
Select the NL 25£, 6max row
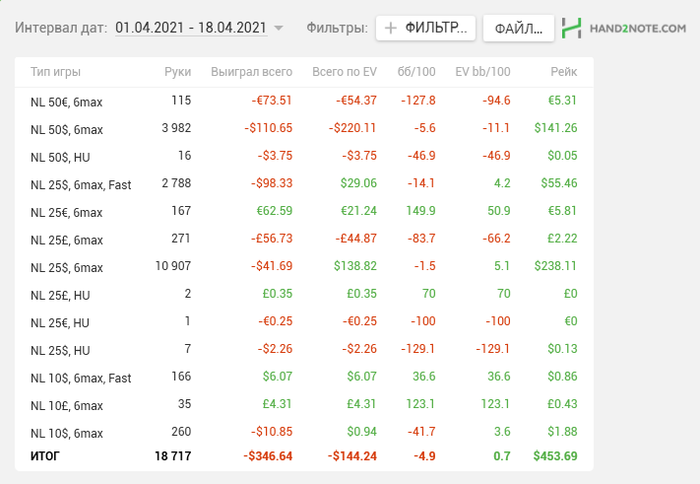304,240
